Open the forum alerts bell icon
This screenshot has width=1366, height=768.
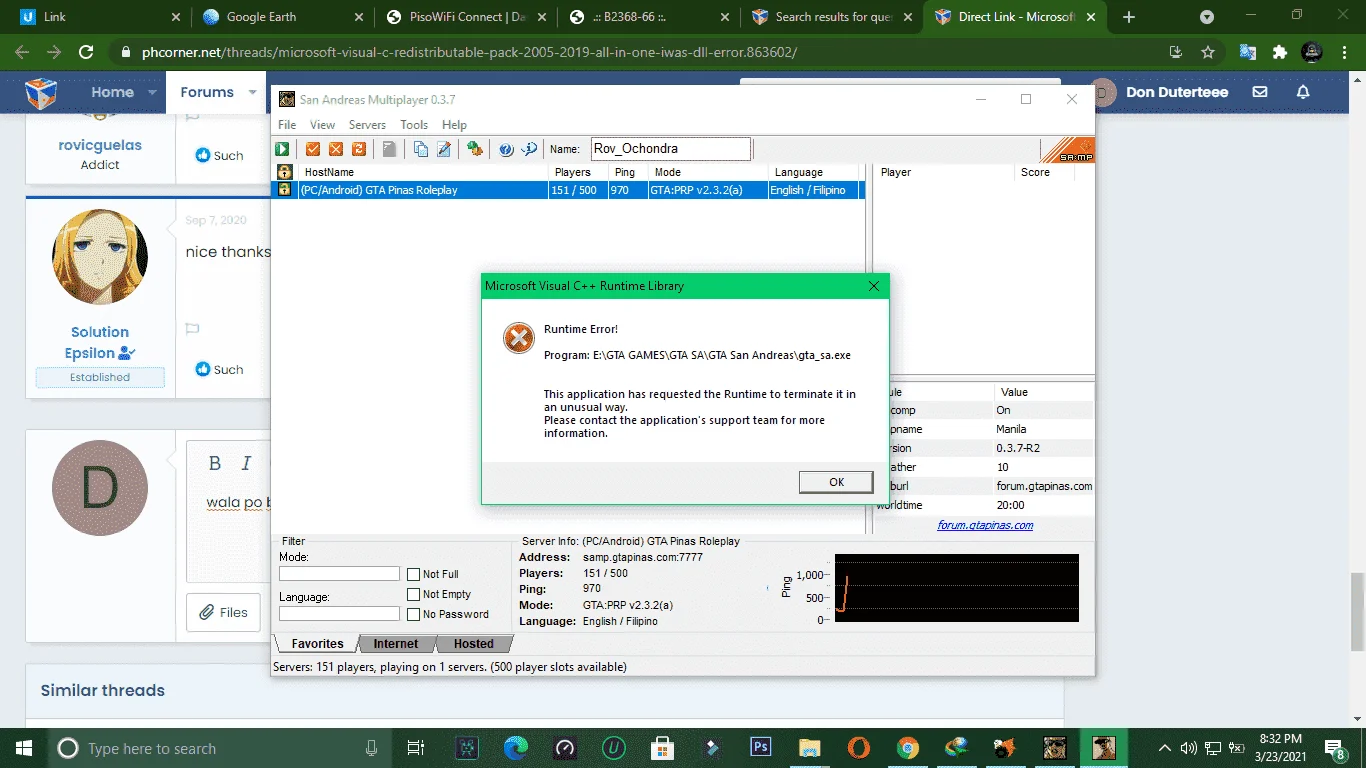1303,92
